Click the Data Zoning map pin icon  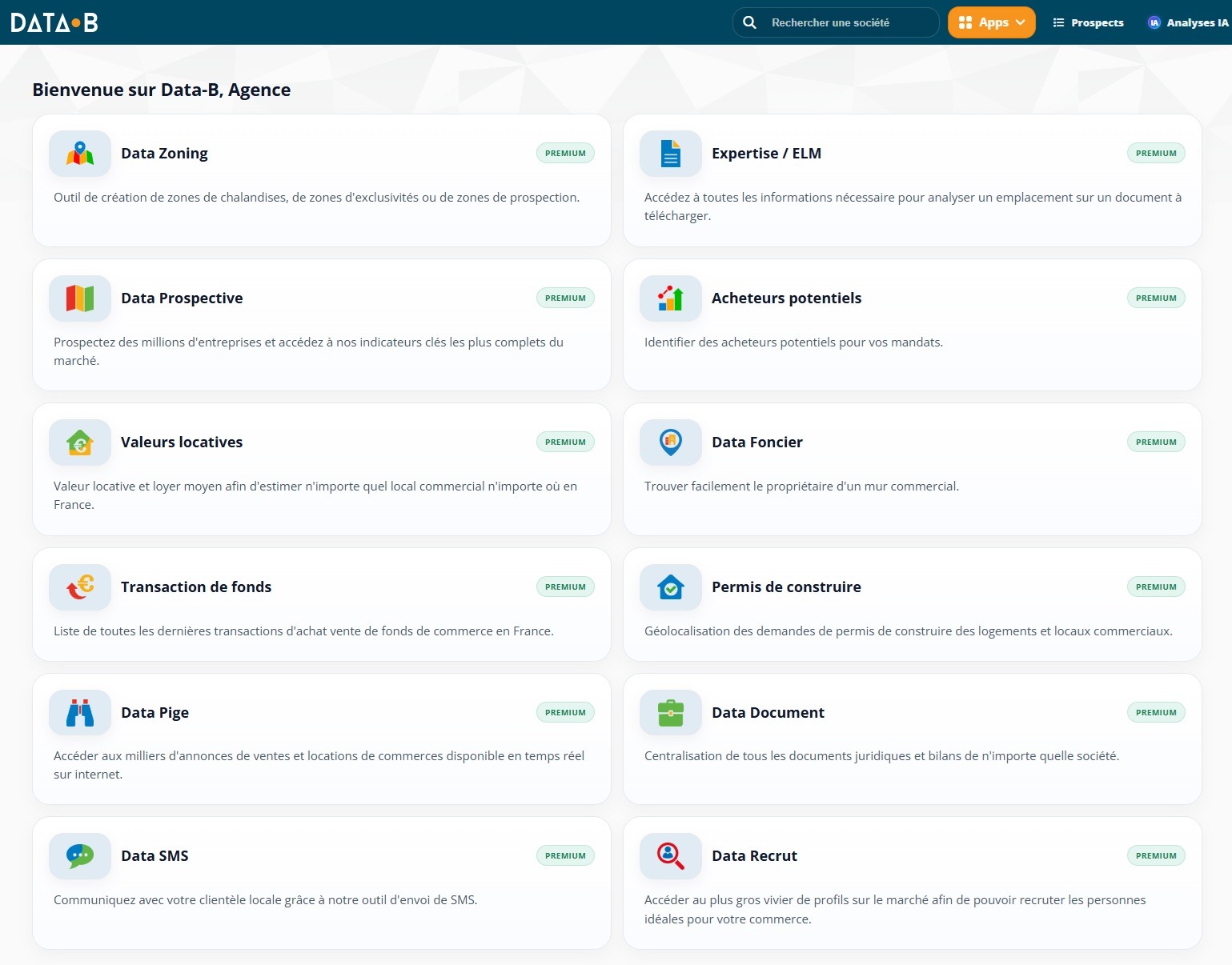point(80,154)
